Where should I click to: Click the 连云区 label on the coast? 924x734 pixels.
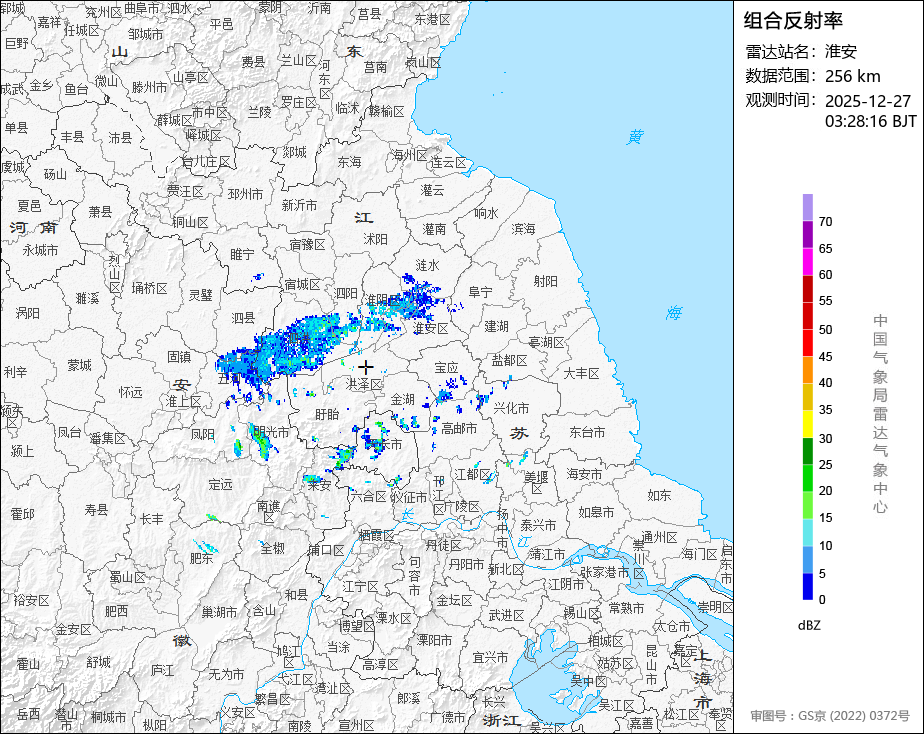pyautogui.click(x=448, y=162)
